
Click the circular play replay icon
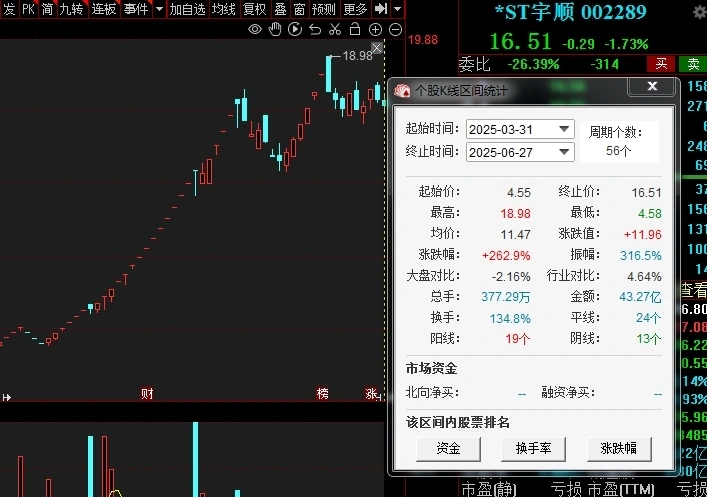(295, 30)
